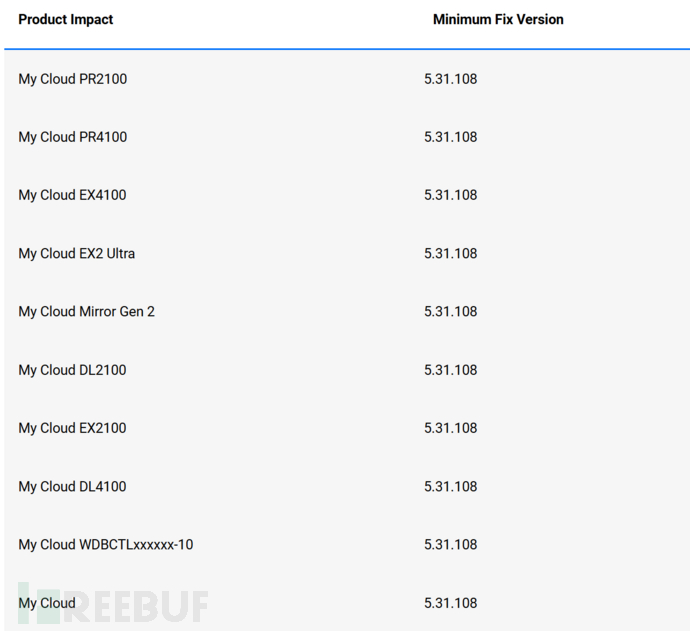Select the 5.31.108 version beside My Cloud EX4100

(450, 195)
